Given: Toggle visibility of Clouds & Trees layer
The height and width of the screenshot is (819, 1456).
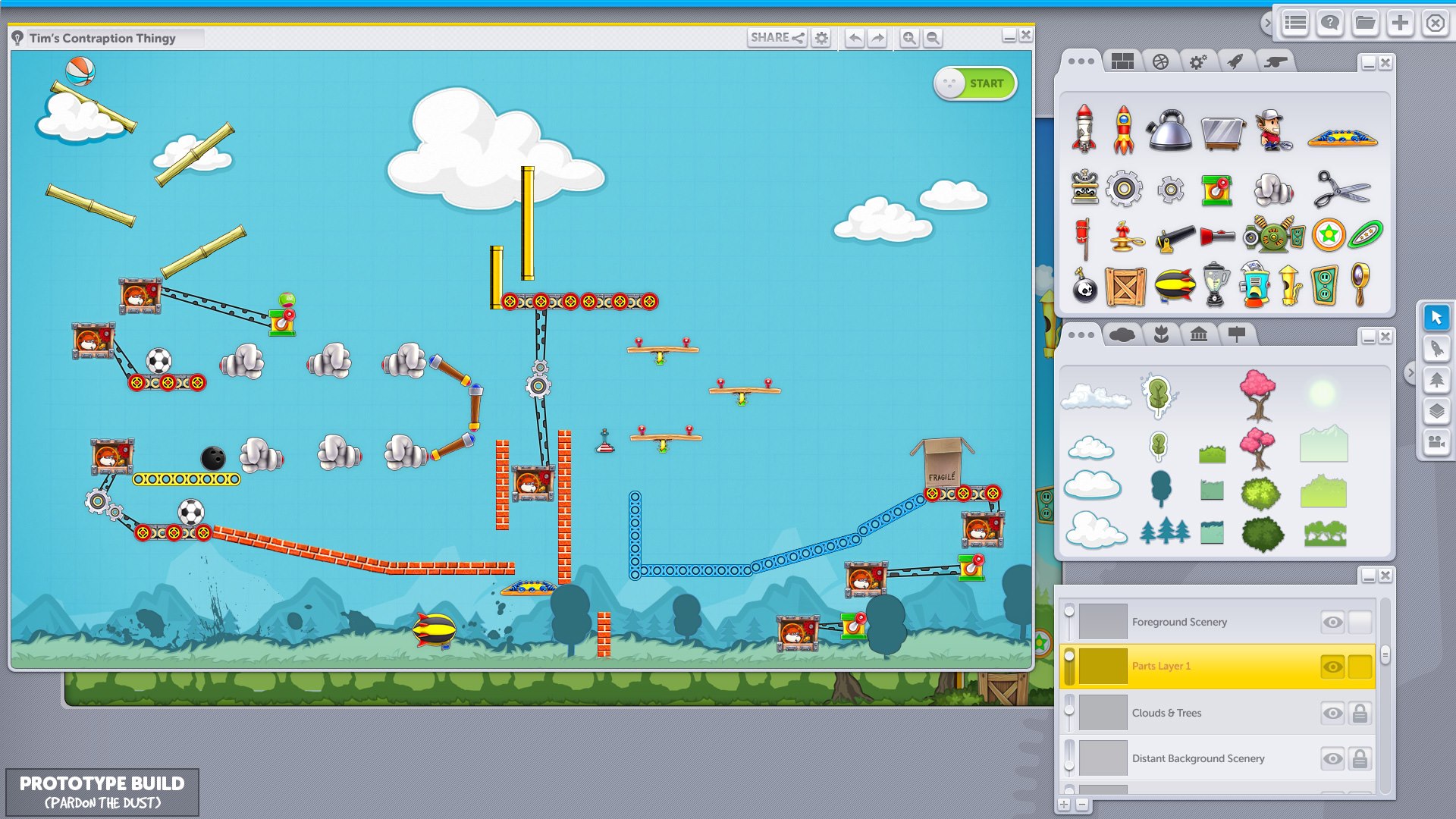Looking at the screenshot, I should [1332, 713].
